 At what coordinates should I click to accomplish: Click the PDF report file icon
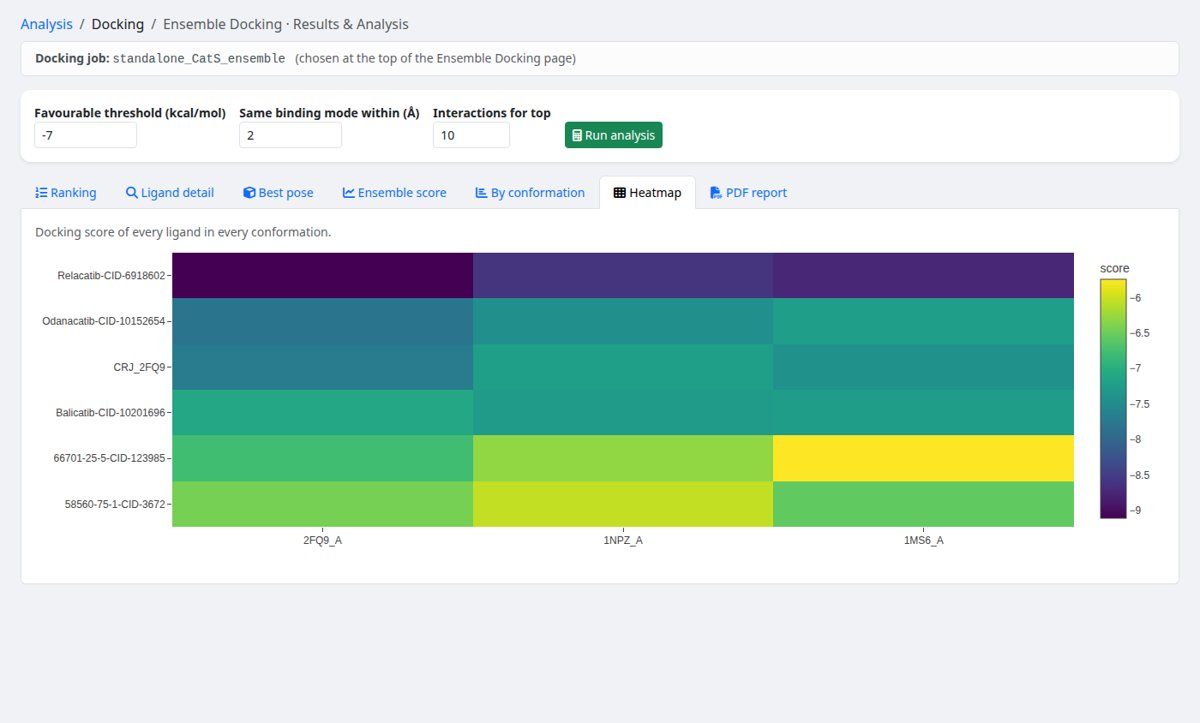click(x=715, y=193)
